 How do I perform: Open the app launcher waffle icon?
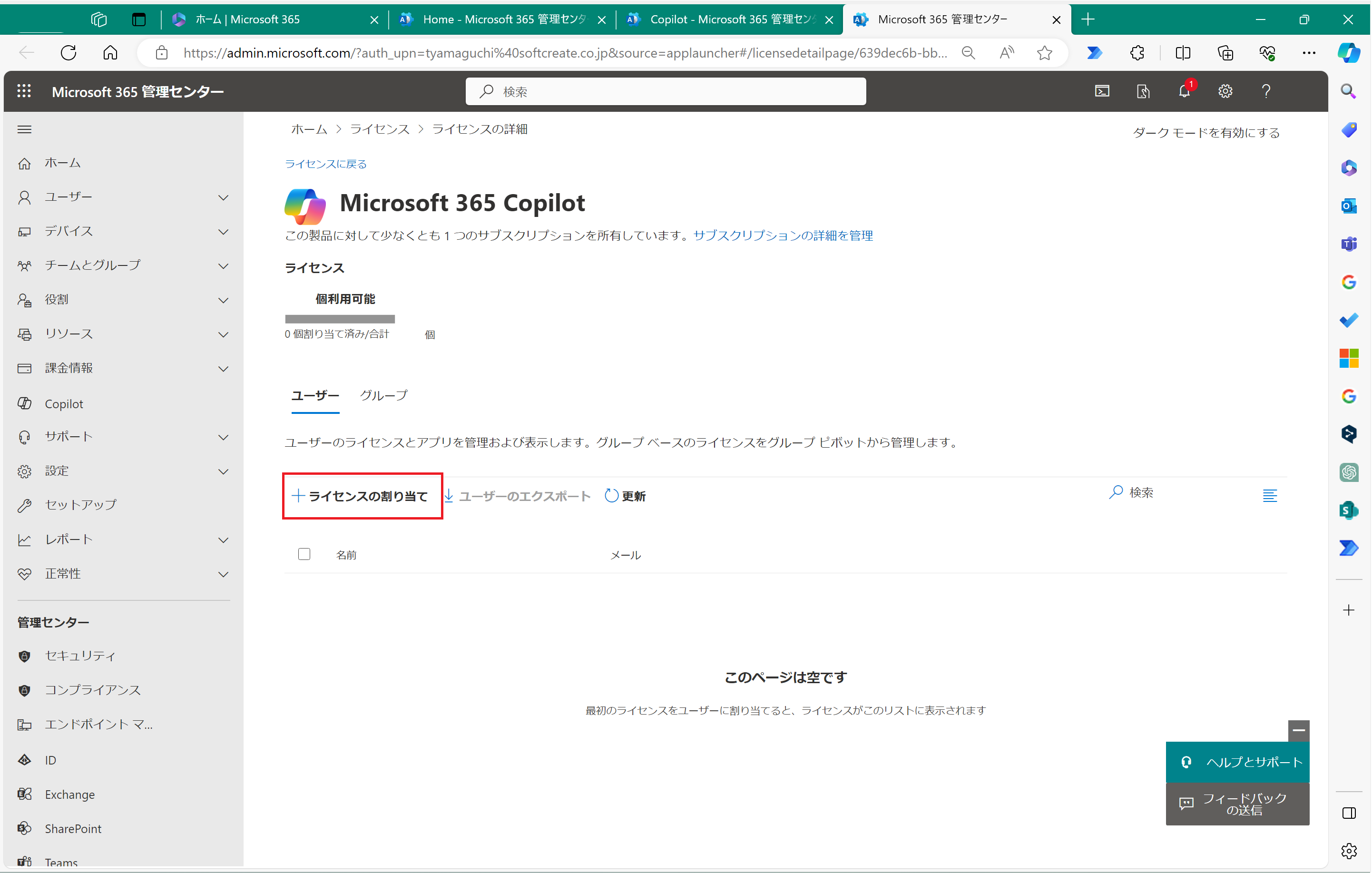(x=24, y=91)
